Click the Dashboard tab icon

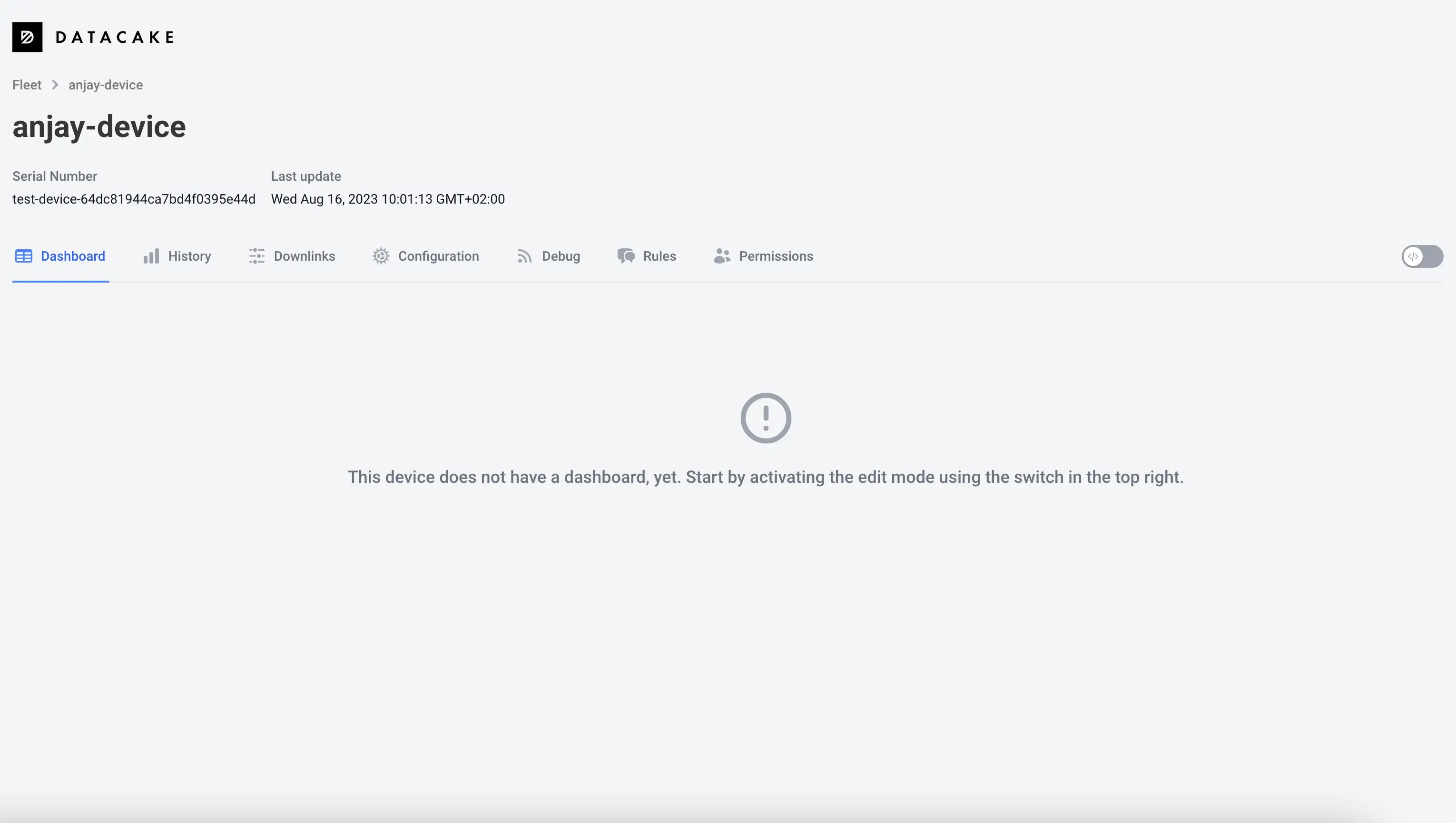[22, 256]
